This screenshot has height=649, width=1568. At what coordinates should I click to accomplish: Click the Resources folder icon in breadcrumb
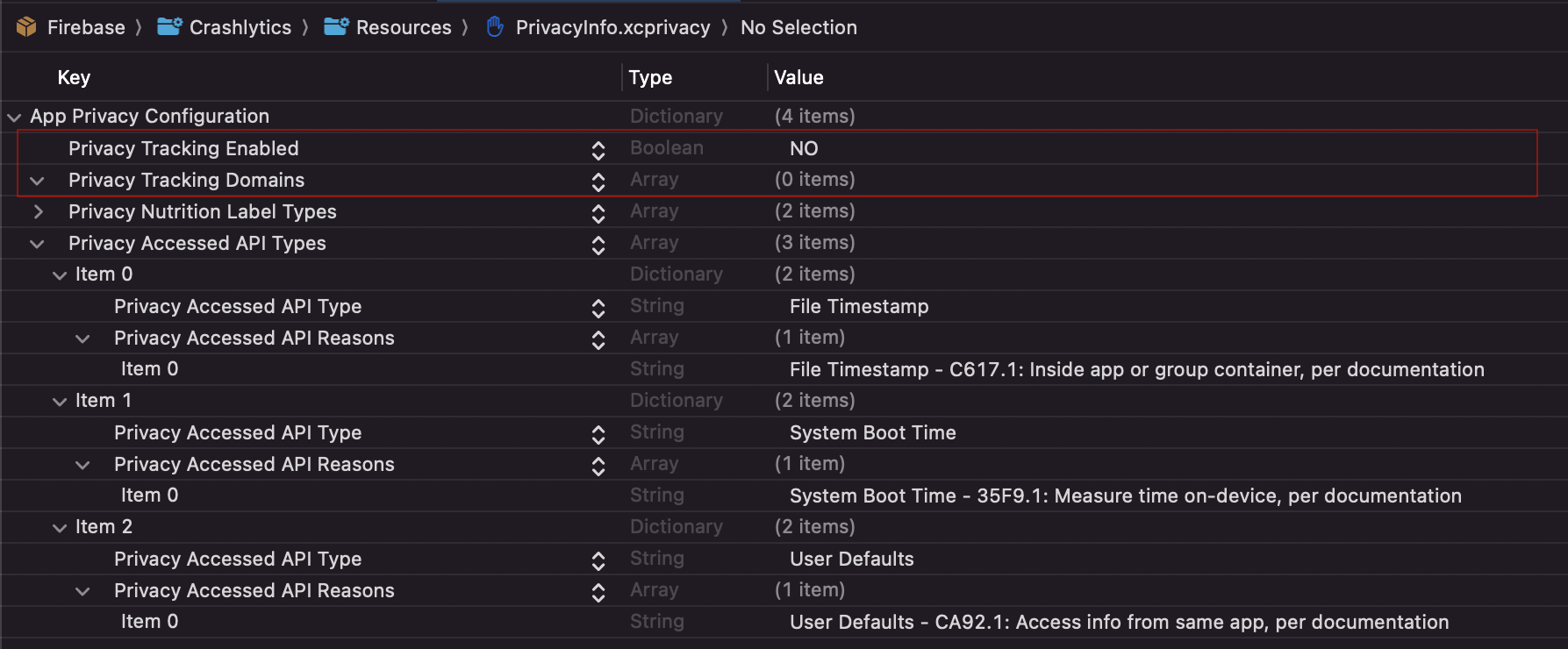336,26
